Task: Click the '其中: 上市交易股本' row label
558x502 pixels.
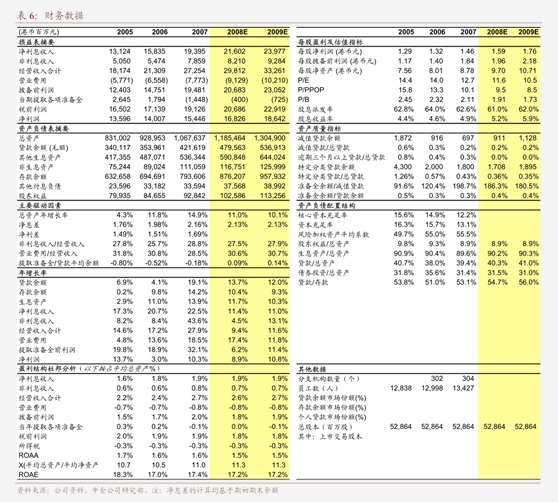Action: pos(330,437)
